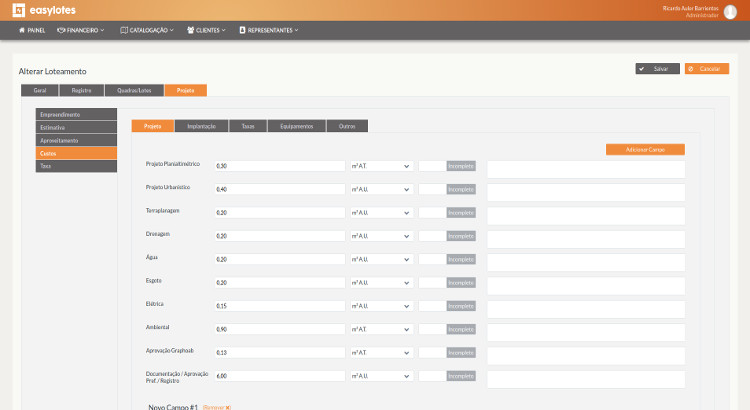Open unit dropdown for Aprovação Graphoab
This screenshot has width=750, height=410.
click(381, 353)
